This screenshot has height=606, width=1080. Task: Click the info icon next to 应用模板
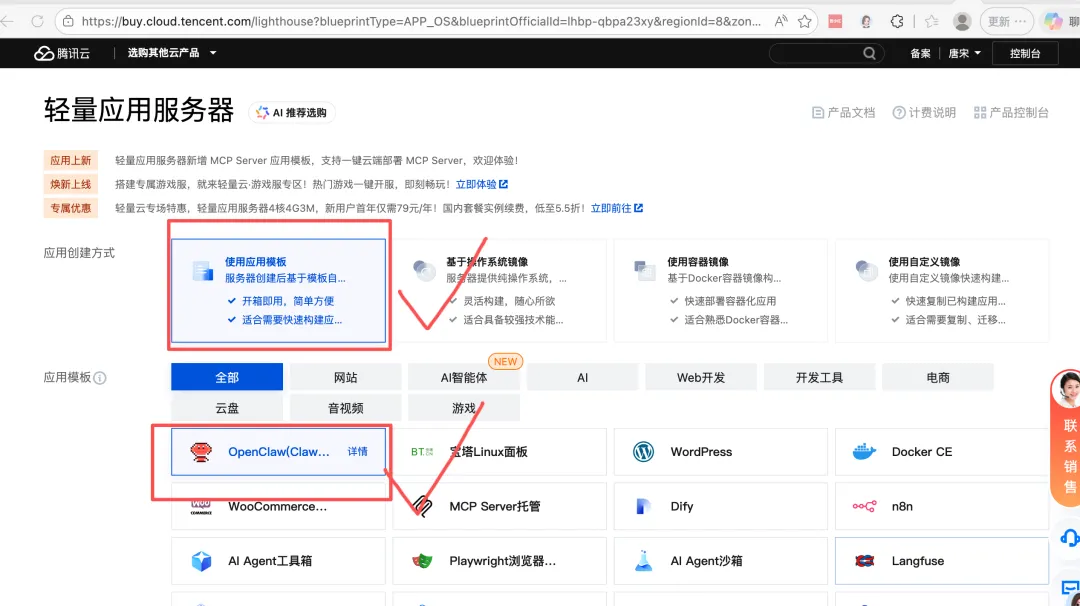click(100, 377)
